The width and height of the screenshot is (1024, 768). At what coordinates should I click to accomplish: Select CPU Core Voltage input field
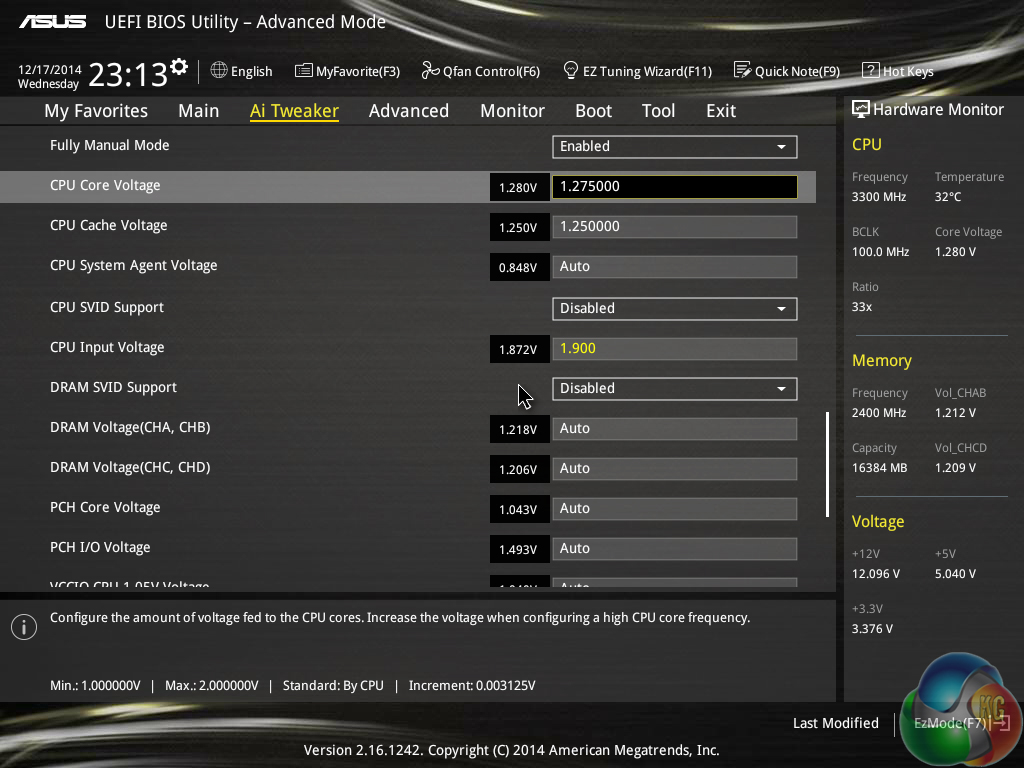click(674, 187)
